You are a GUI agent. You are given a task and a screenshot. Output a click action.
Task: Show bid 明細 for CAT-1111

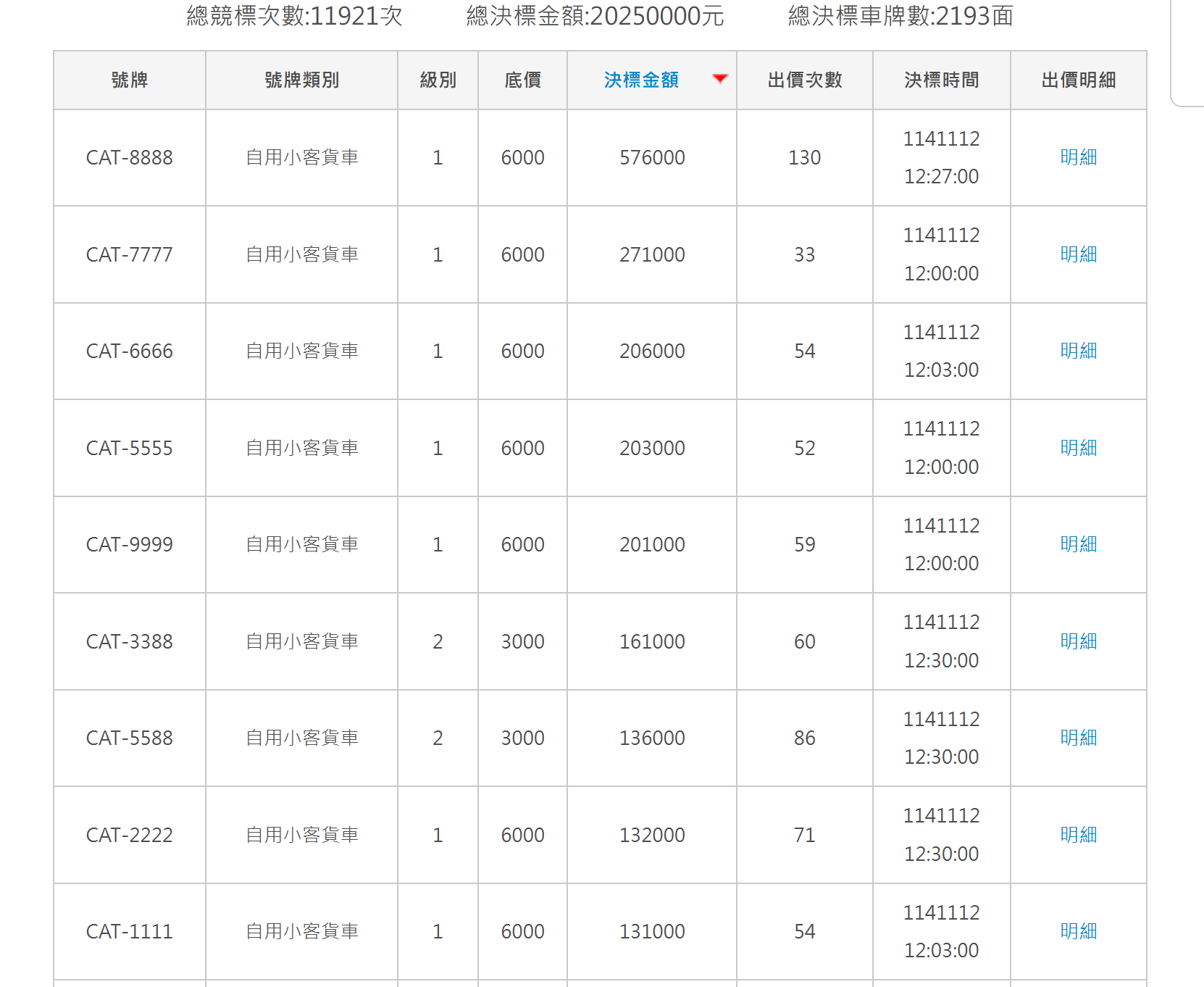(1078, 931)
